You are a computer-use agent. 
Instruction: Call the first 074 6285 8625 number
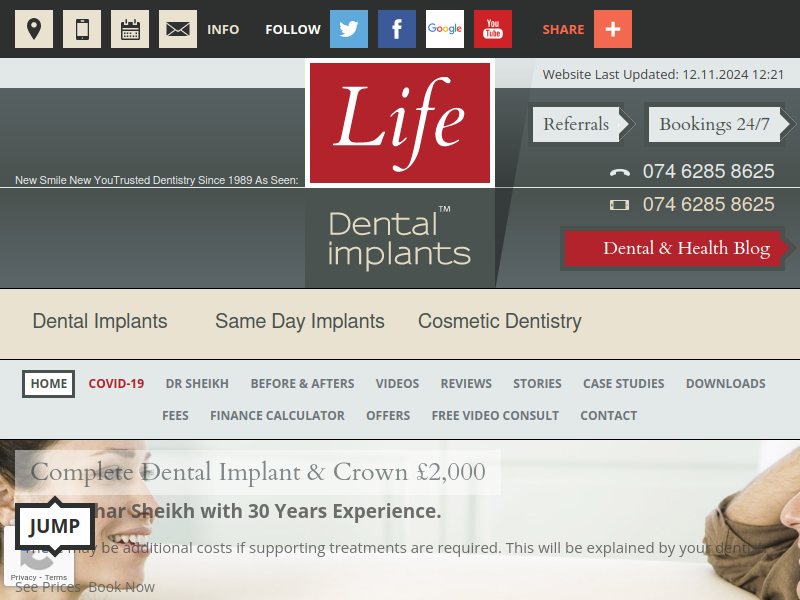709,171
